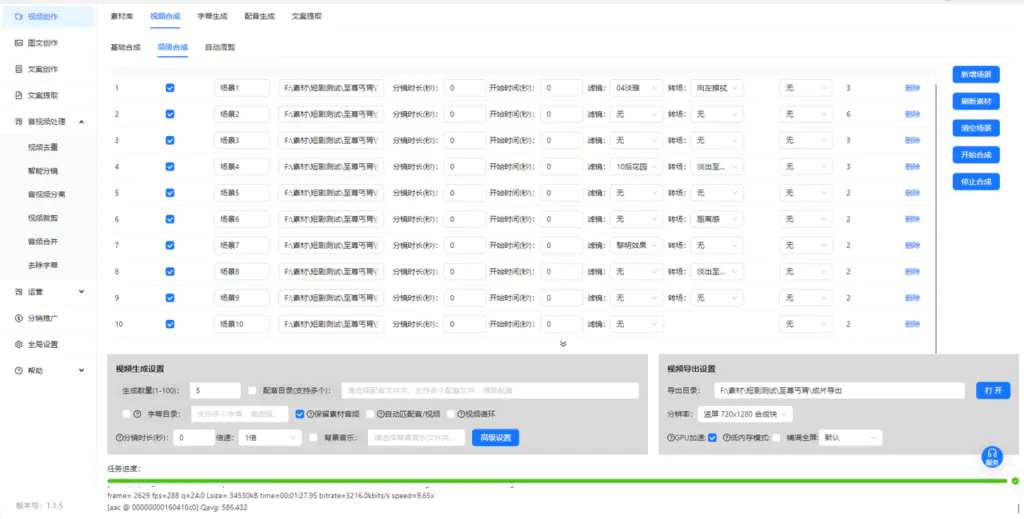Disable the 保留素材音频 checkbox
Image resolution: width=1024 pixels, height=519 pixels.
pos(300,414)
